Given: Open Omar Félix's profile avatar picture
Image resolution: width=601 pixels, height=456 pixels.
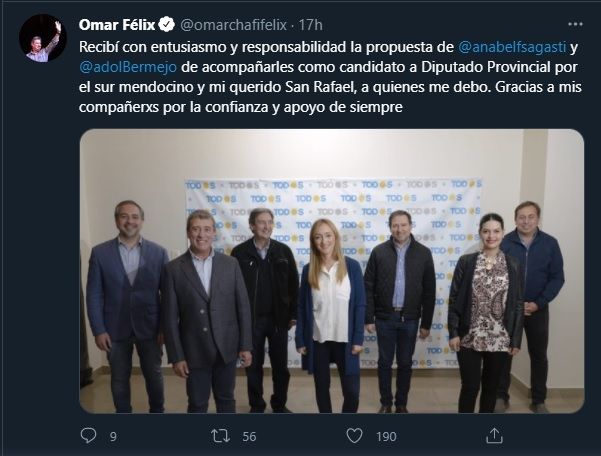Looking at the screenshot, I should pos(42,39).
